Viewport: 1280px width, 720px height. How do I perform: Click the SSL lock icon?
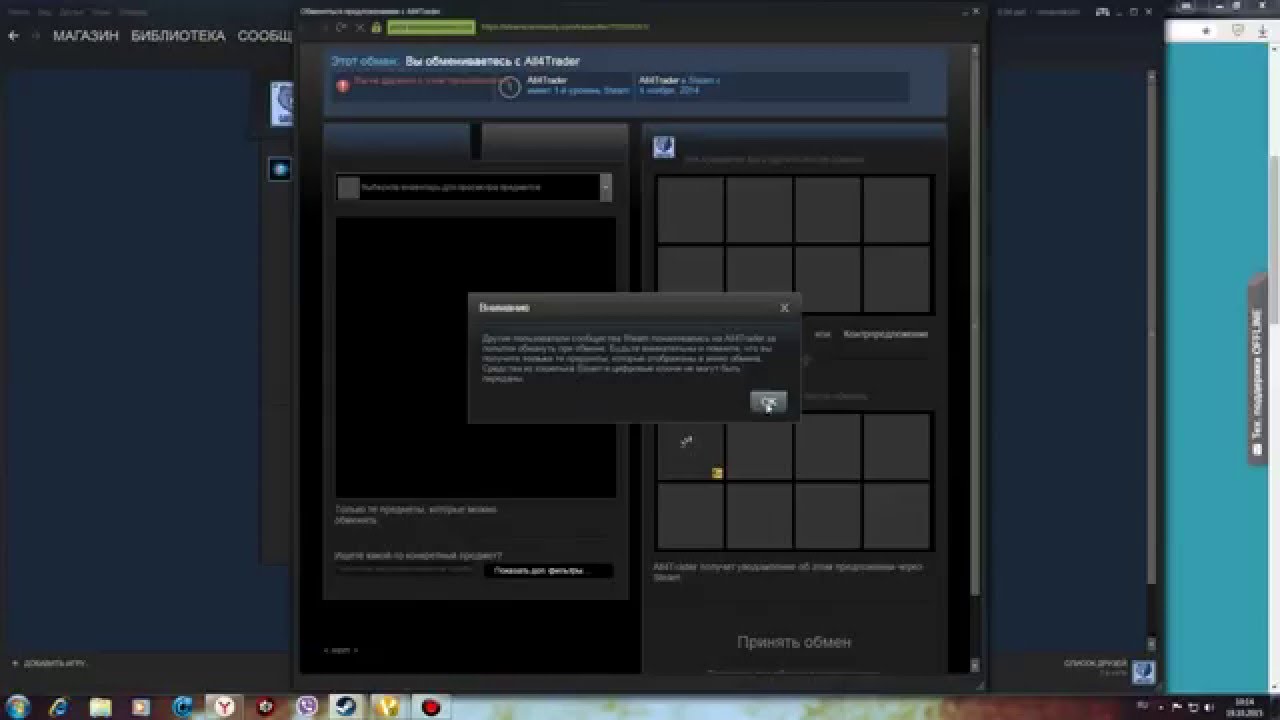376,27
